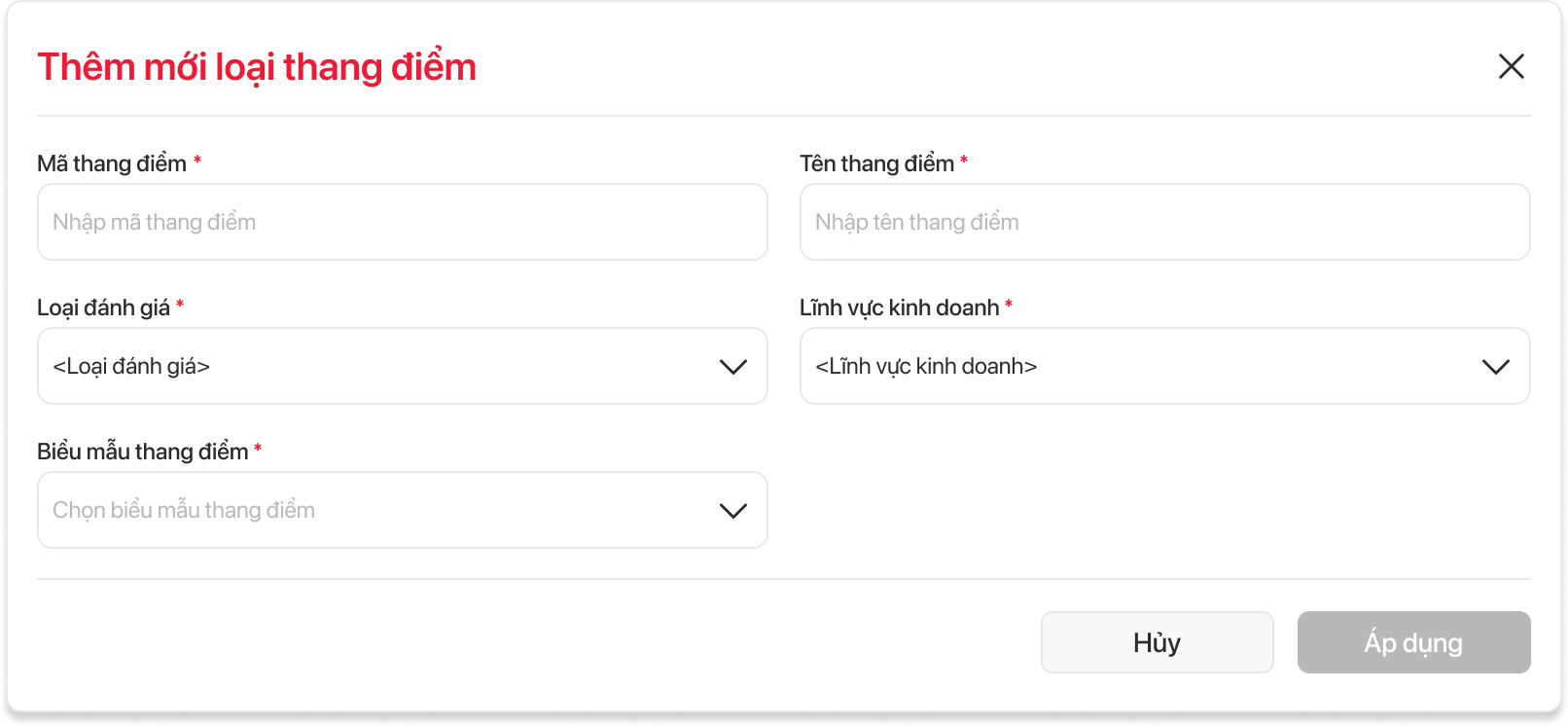The image size is (1568, 726).
Task: Click the Mã thang điểm label
Action: (112, 163)
